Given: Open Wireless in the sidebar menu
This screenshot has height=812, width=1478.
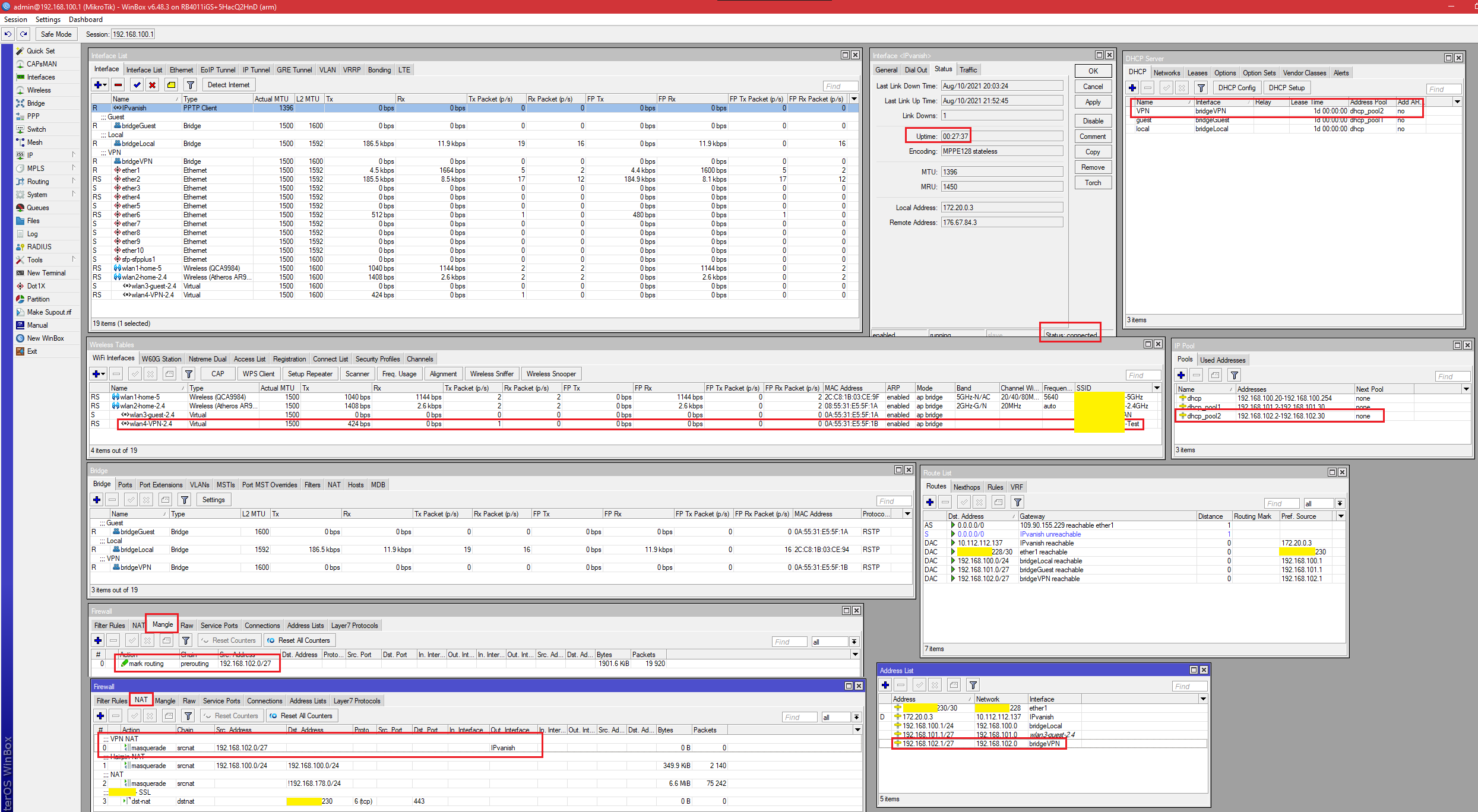Looking at the screenshot, I should (x=39, y=90).
